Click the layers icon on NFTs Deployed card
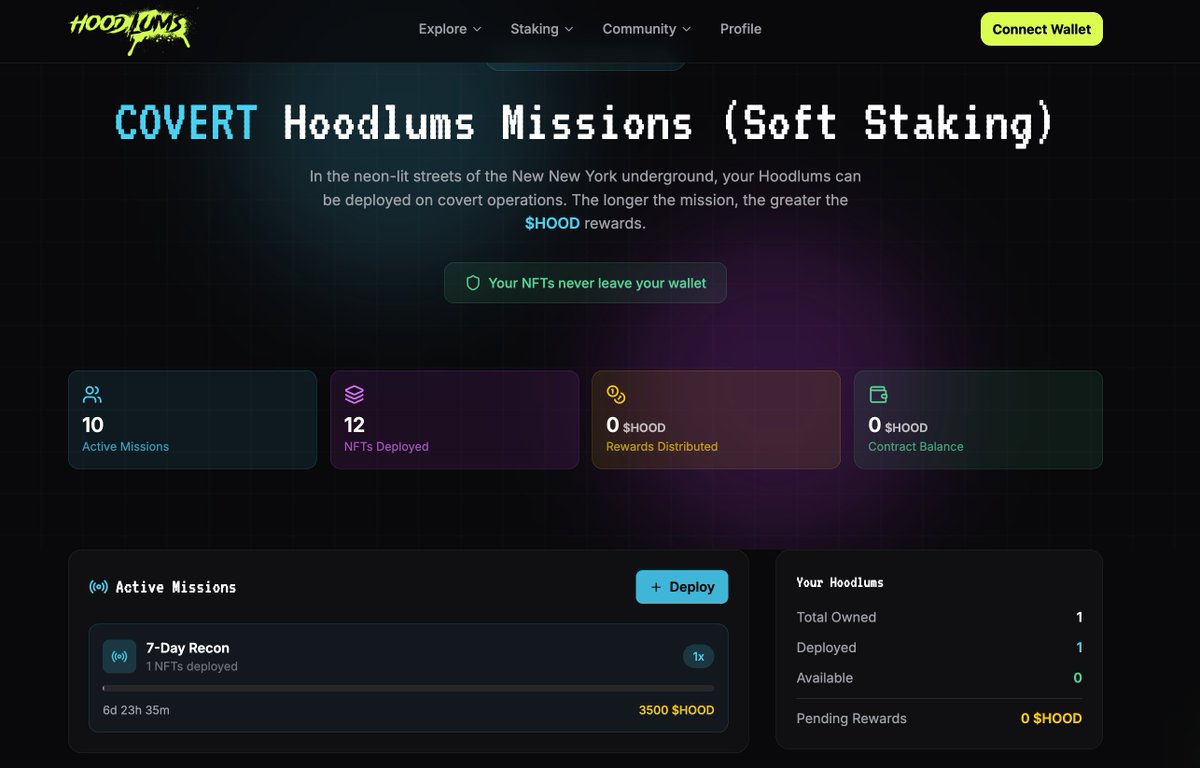This screenshot has width=1200, height=768. [x=354, y=394]
